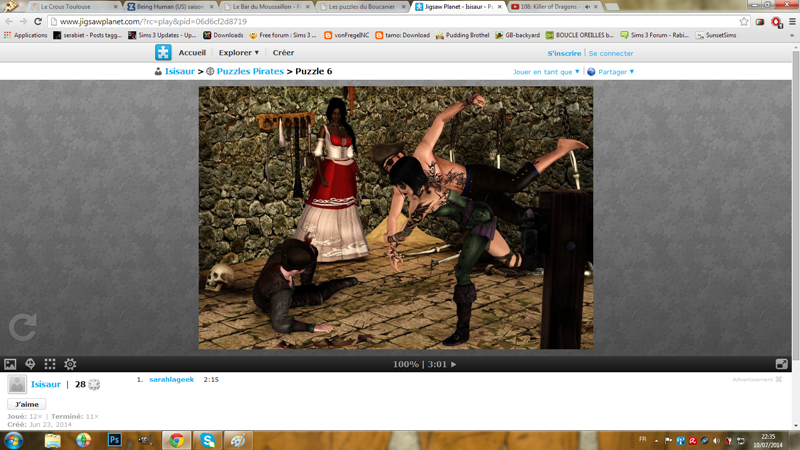This screenshot has height=450, width=800.
Task: Click the album icon before Puzzles Pirates
Action: (x=210, y=71)
